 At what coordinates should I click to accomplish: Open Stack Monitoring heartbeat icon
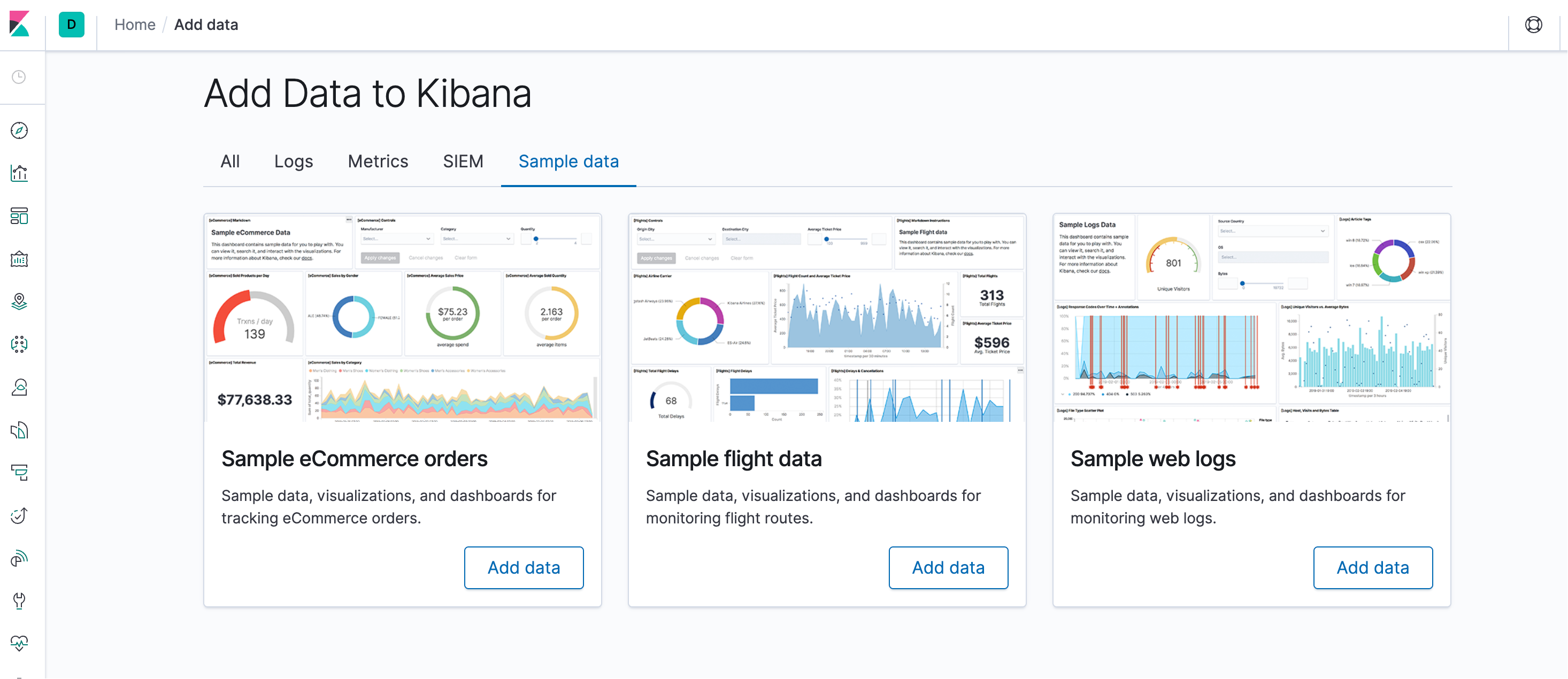19,644
